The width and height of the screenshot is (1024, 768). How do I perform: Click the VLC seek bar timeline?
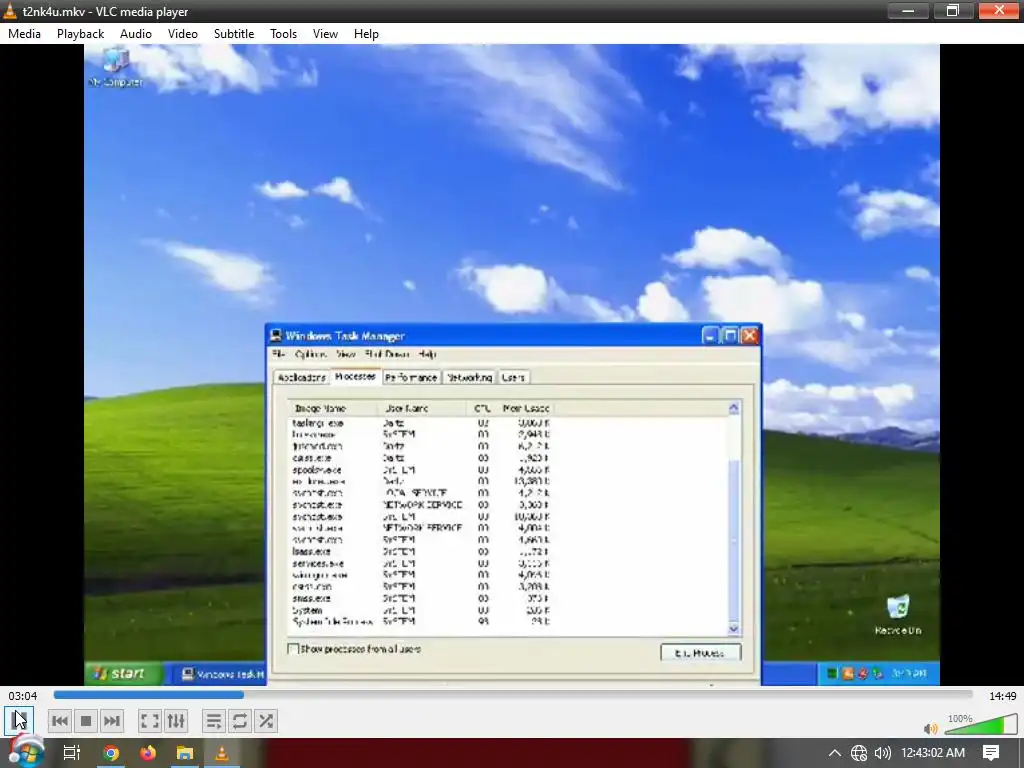513,695
